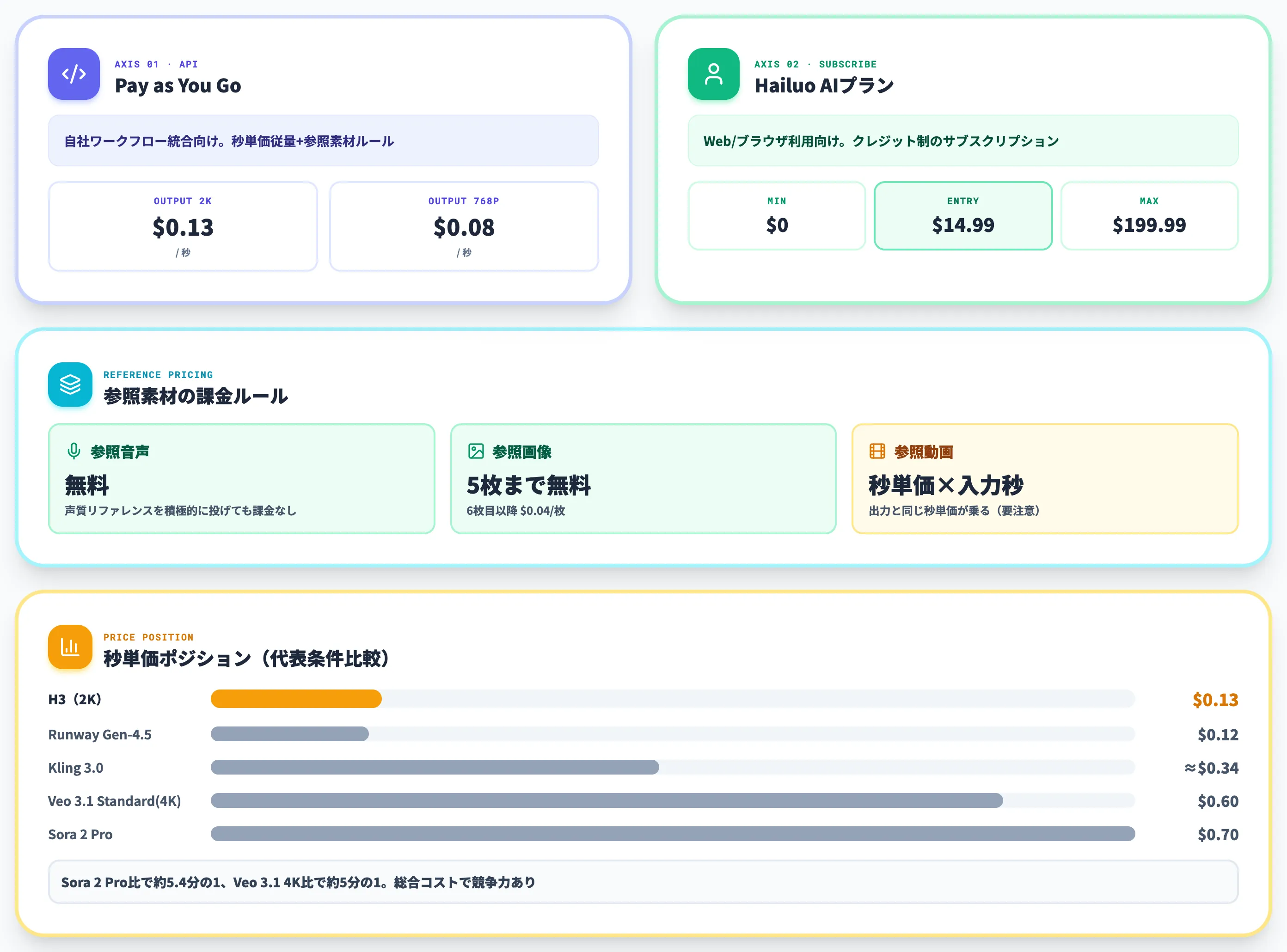Viewport: 1287px width, 952px height.
Task: Click the Sora 2 Pro price bar
Action: pos(673,834)
